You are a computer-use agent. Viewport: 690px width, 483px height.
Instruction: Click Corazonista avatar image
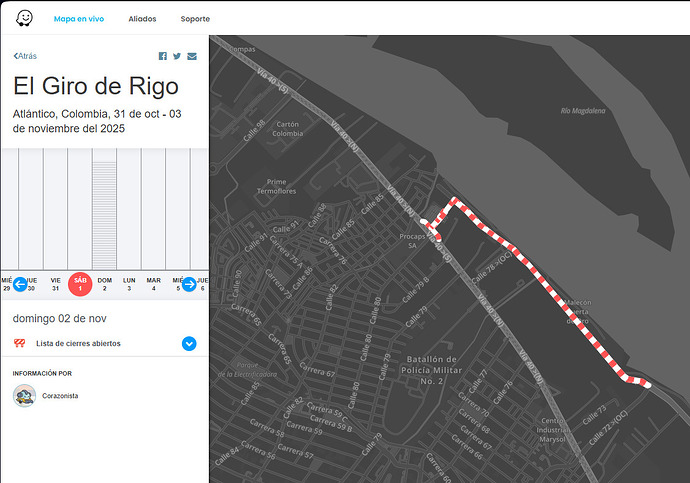pyautogui.click(x=25, y=395)
